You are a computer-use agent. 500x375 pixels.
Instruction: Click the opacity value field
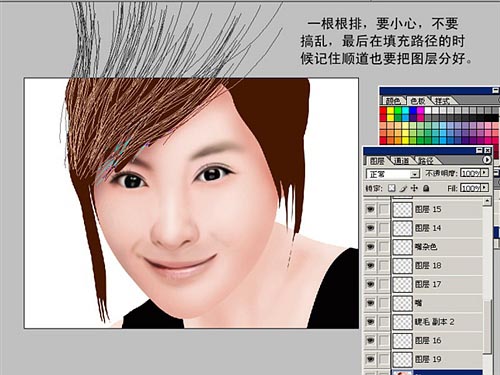coord(470,173)
